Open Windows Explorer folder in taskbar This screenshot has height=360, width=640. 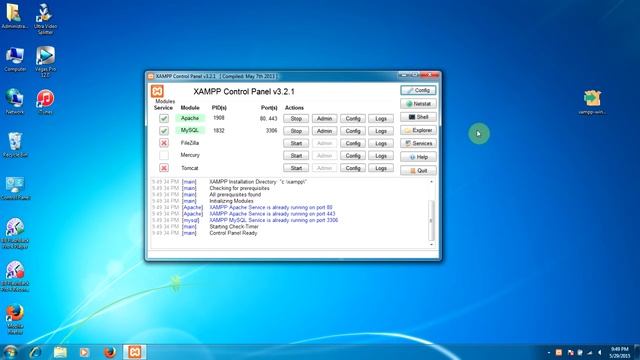click(60, 352)
